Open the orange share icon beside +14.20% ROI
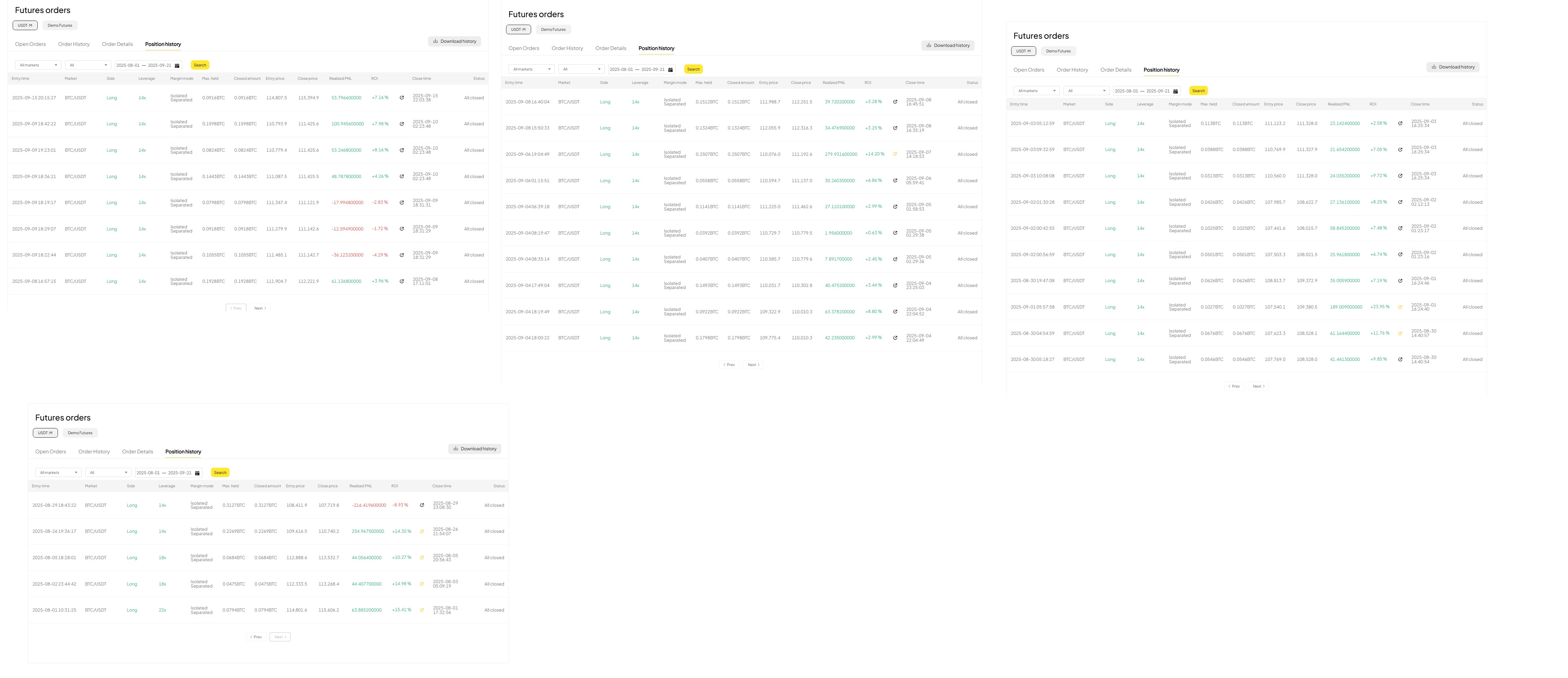1568x678 pixels. click(895, 154)
